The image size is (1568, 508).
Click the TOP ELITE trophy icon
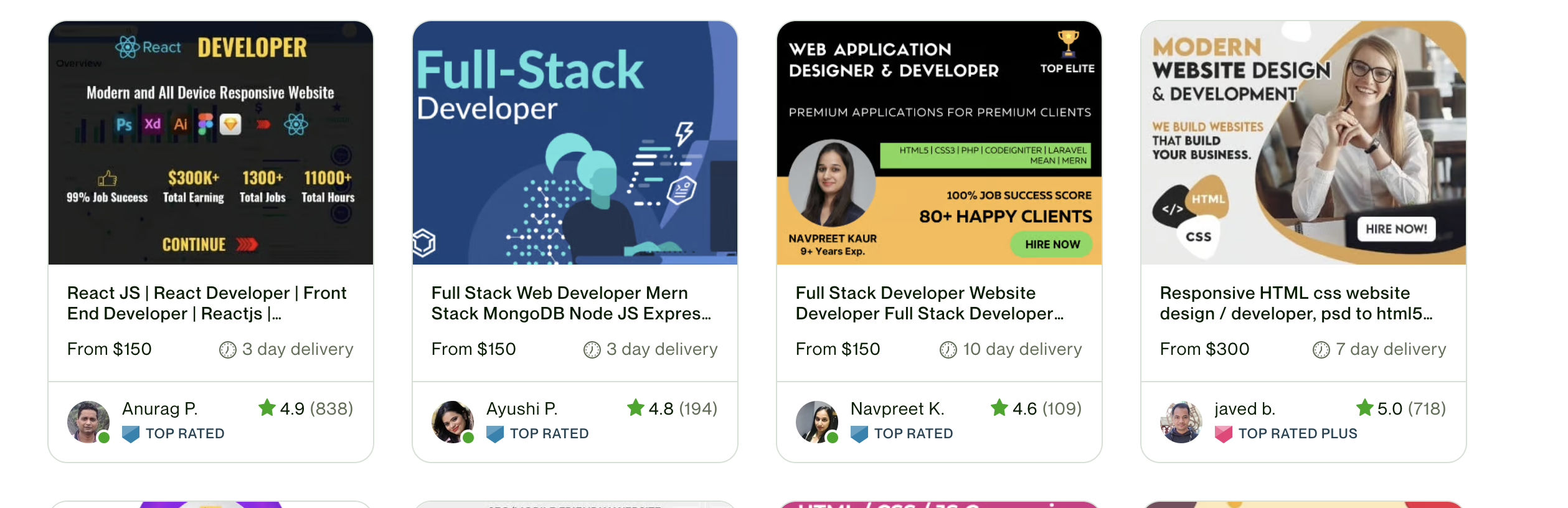(x=1068, y=44)
